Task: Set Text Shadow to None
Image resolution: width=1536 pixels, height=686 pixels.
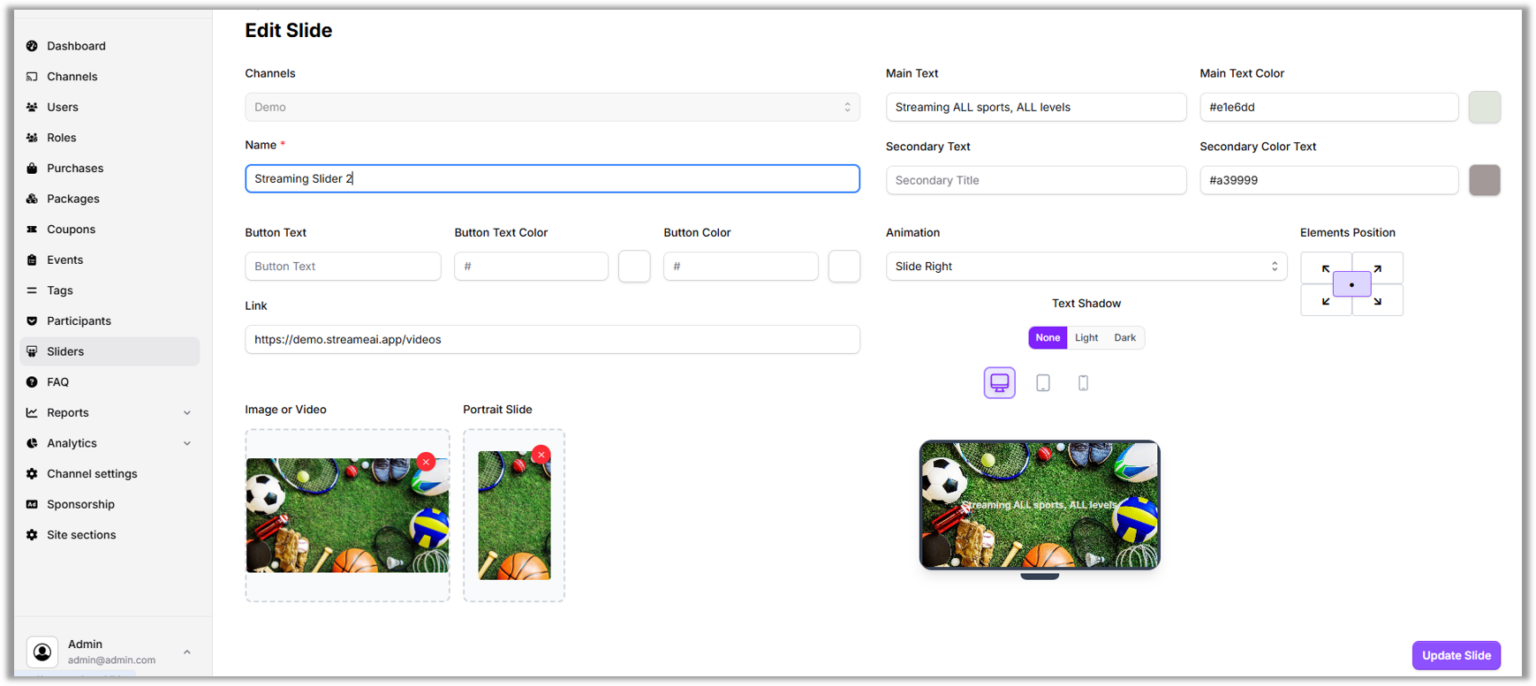Action: (1047, 338)
